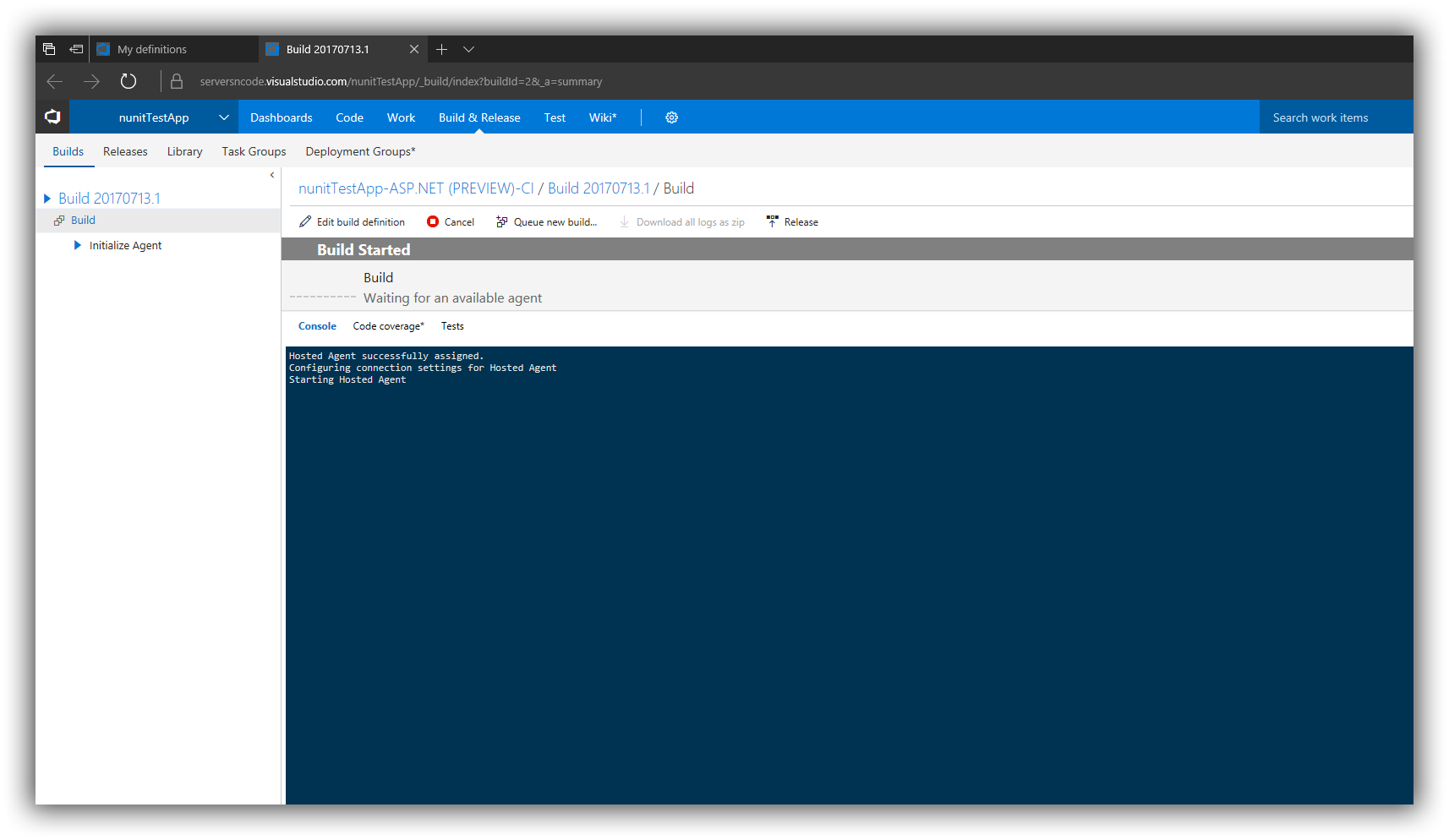Click the Download all logs arrow icon
Screen dimensions: 1449x840
point(625,221)
